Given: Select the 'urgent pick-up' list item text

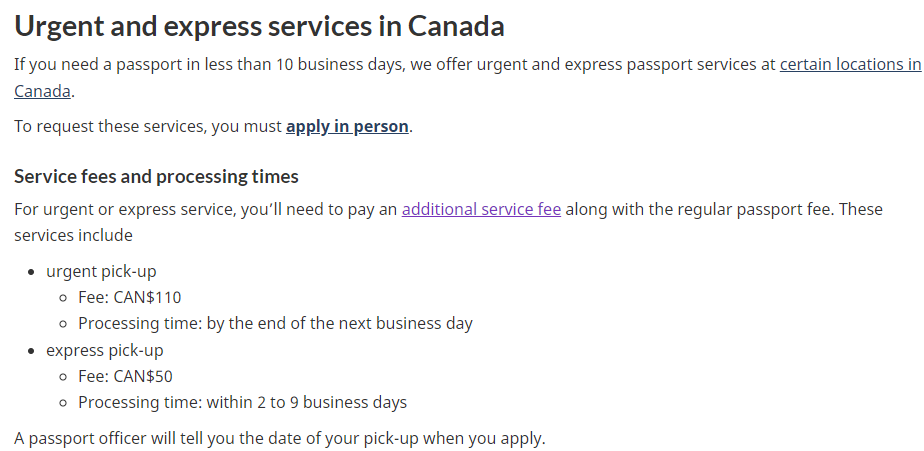Looking at the screenshot, I should click(101, 271).
